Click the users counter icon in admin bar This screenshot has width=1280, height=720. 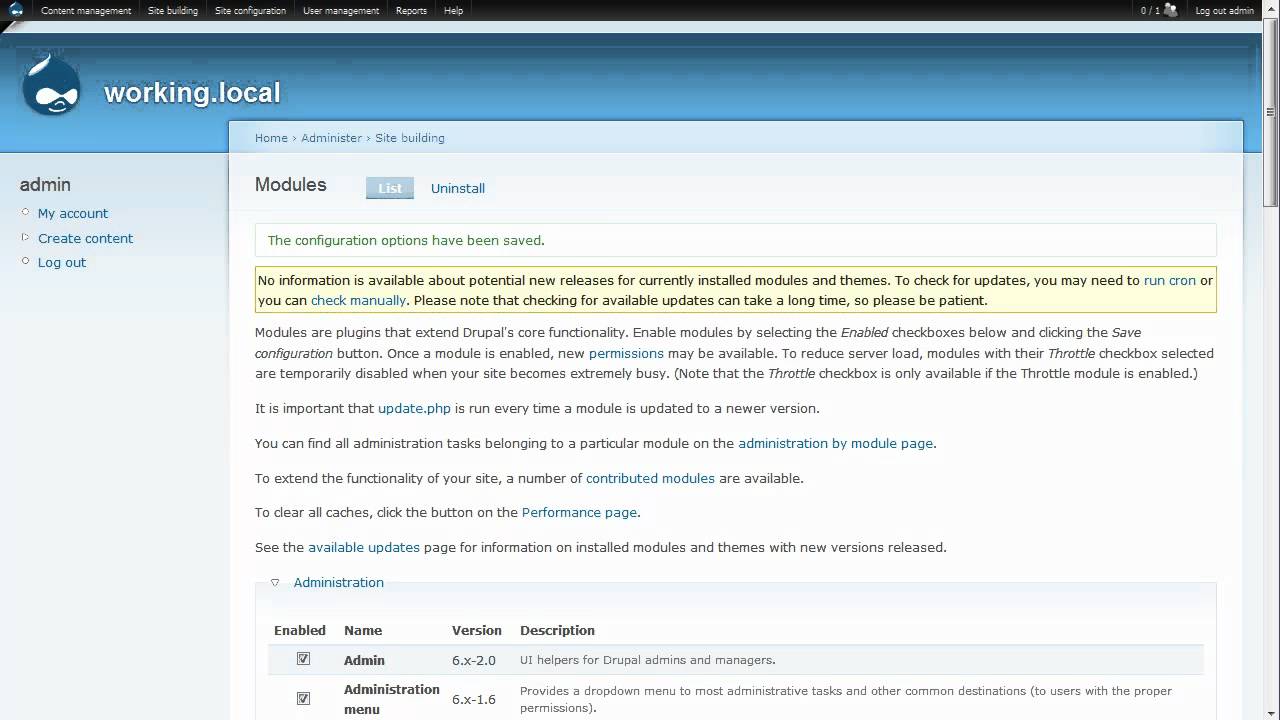[1170, 10]
